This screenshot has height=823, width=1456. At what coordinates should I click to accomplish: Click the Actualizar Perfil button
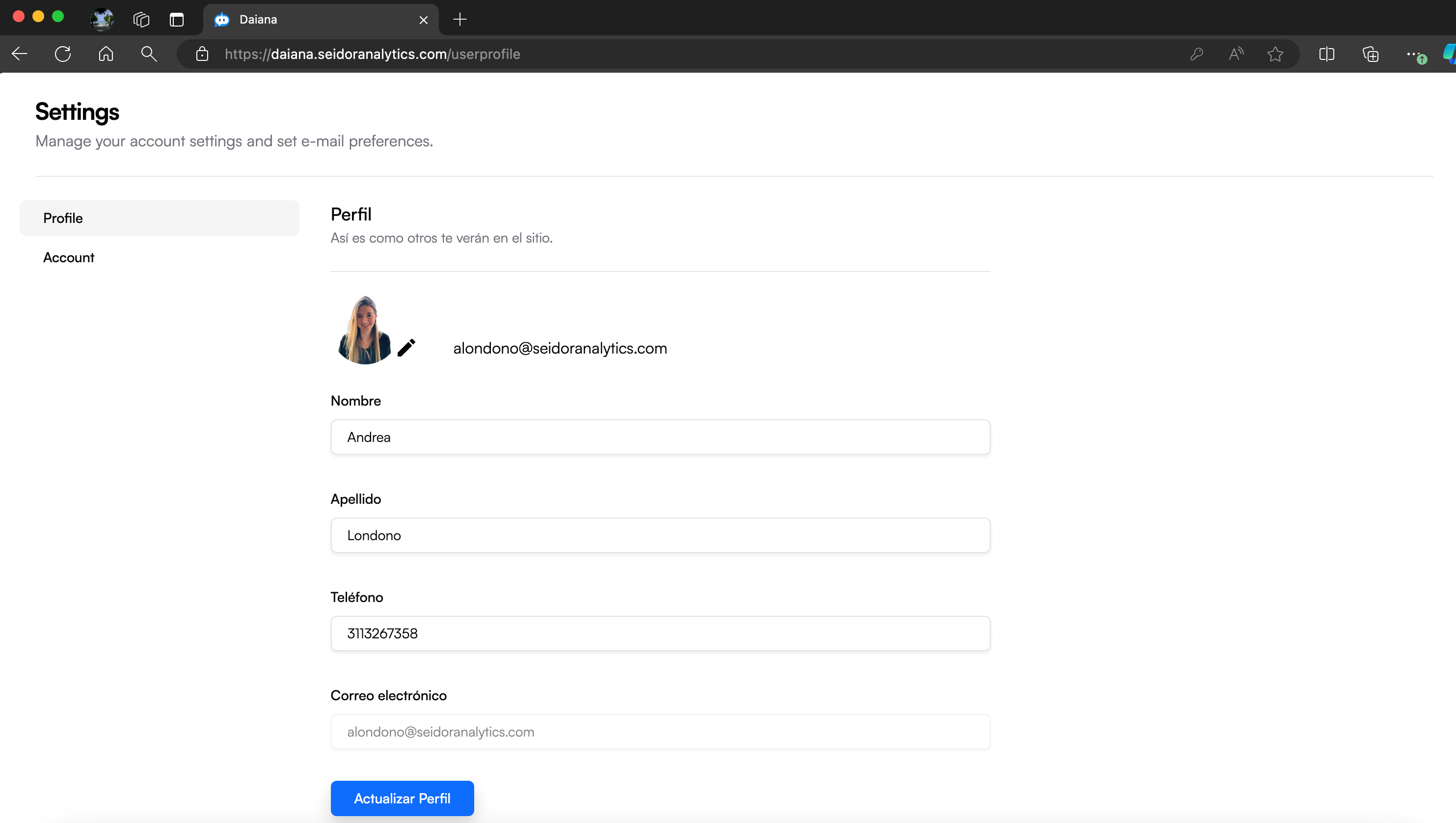(402, 798)
